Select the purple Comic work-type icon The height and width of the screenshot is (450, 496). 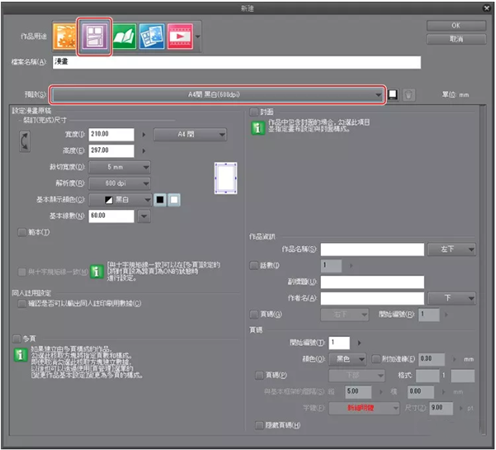tap(94, 37)
